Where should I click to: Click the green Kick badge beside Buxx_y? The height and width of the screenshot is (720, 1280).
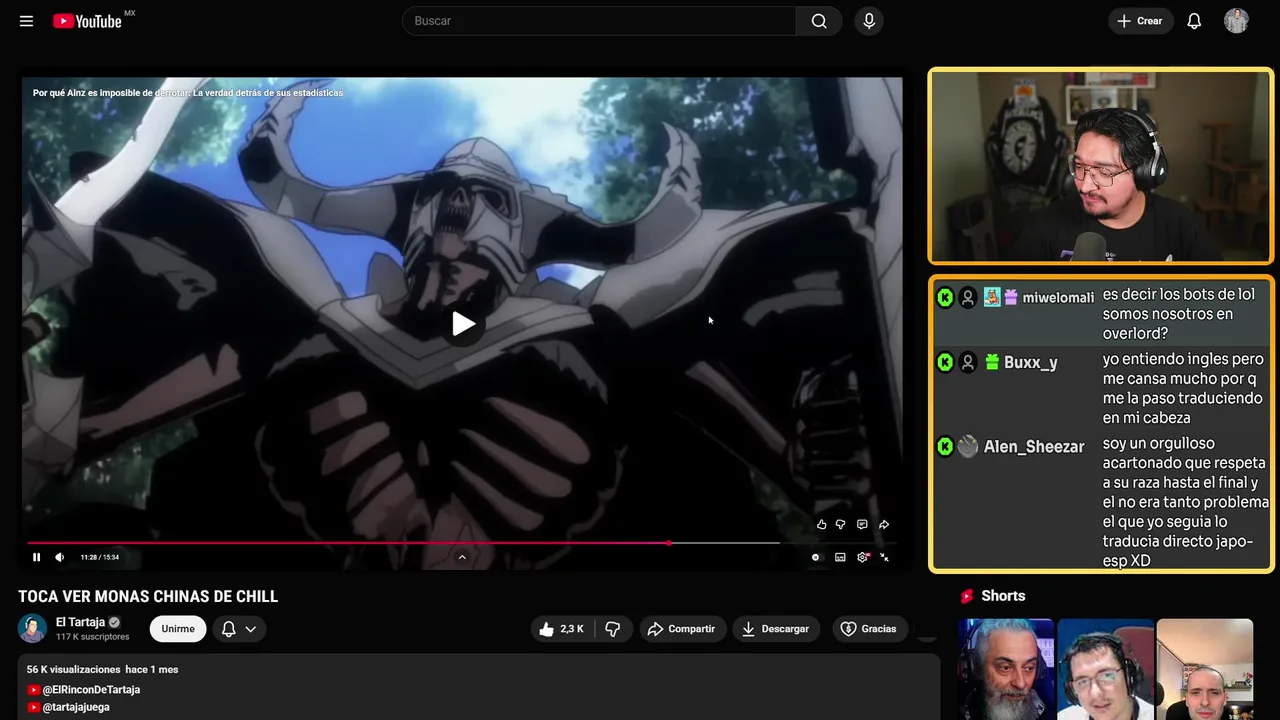pos(945,363)
